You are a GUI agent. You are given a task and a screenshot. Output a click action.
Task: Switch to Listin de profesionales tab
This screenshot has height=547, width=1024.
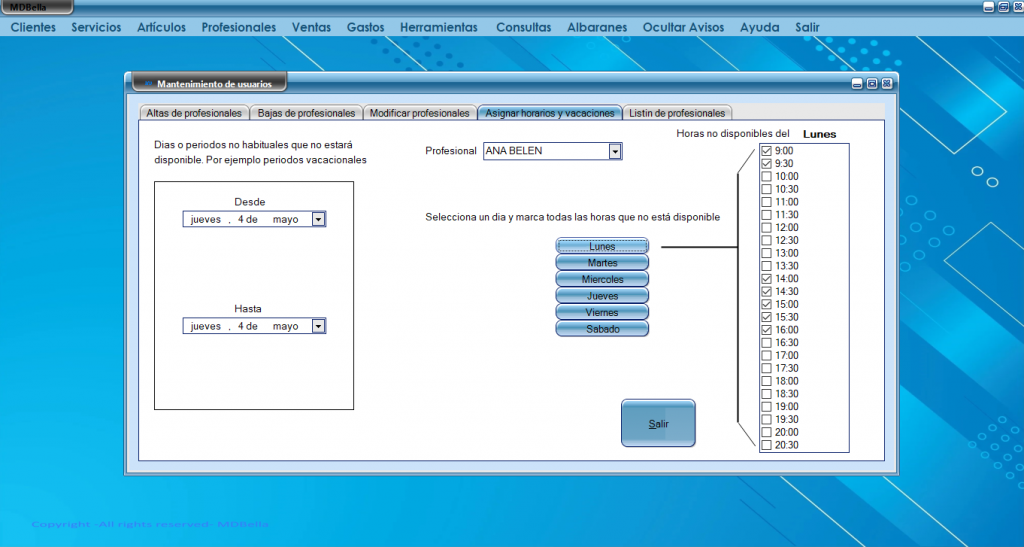tap(677, 113)
